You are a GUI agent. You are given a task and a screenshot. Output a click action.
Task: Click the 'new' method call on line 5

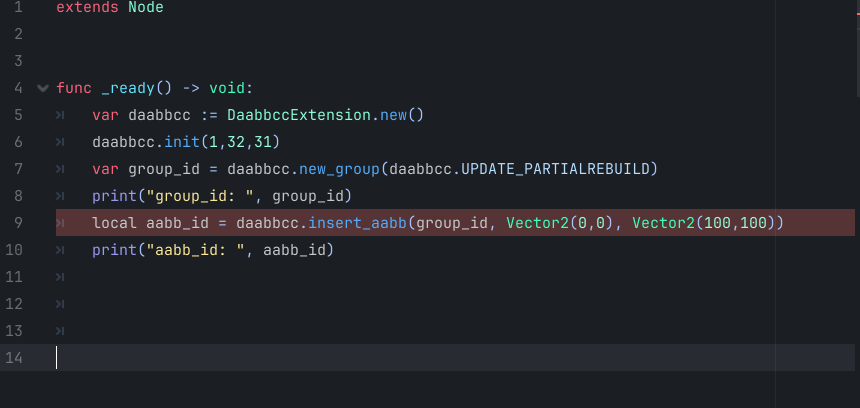(x=393, y=115)
